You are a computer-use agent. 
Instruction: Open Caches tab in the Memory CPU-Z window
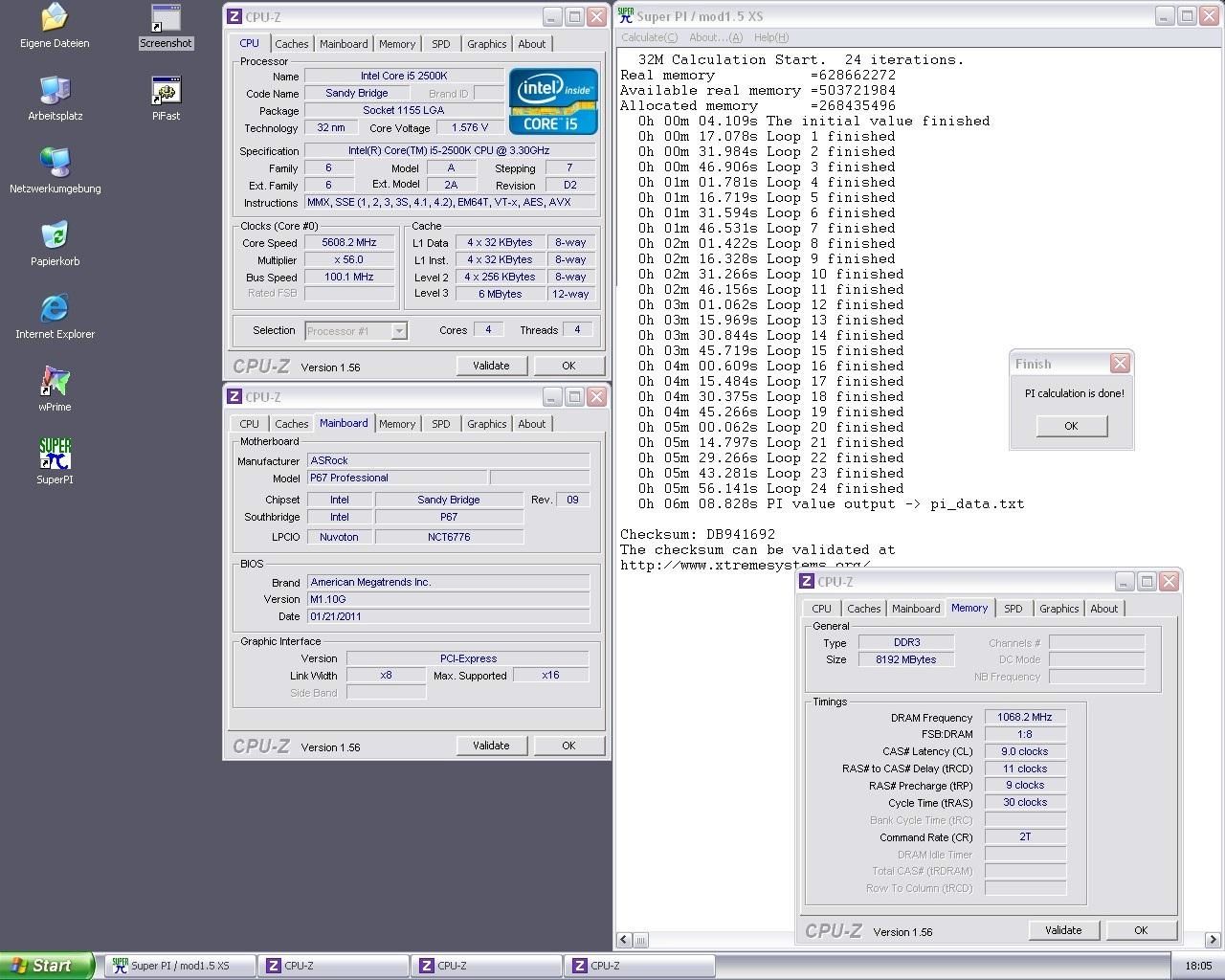point(864,609)
